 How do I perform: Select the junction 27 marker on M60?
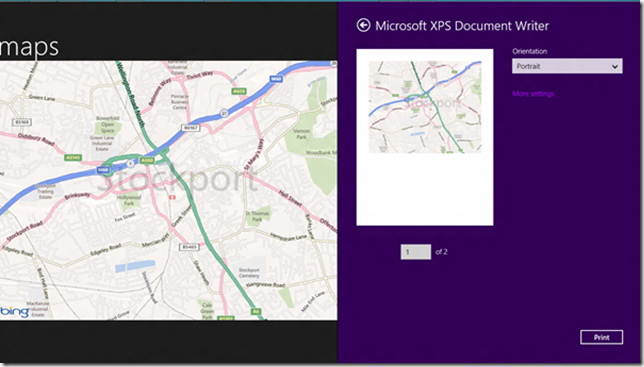[x=224, y=113]
